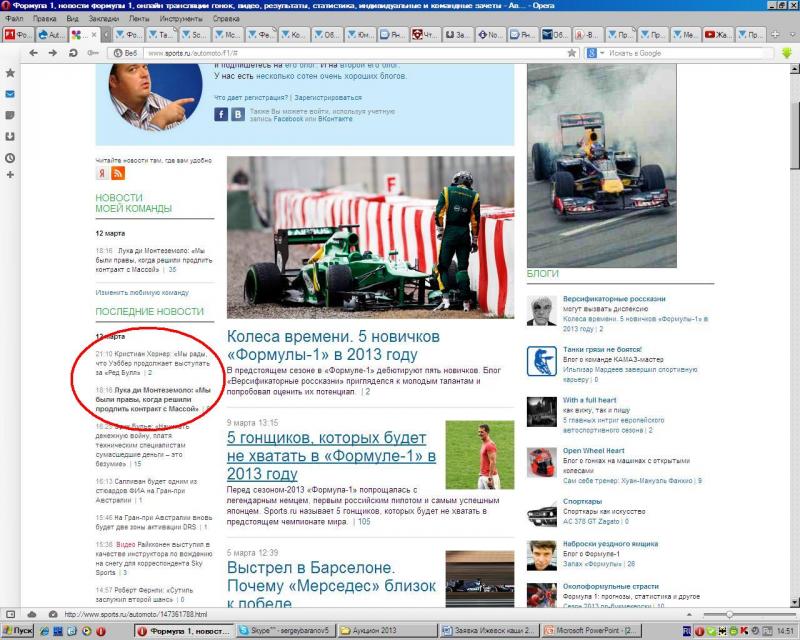Open Opera Turbo icon in status bar
Screen dimensions: 800x640
pos(53,614)
